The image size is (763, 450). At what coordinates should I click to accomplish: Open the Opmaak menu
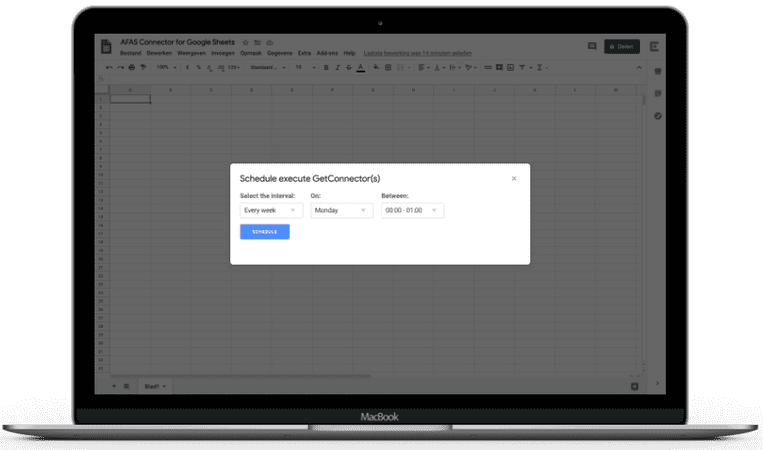251,53
